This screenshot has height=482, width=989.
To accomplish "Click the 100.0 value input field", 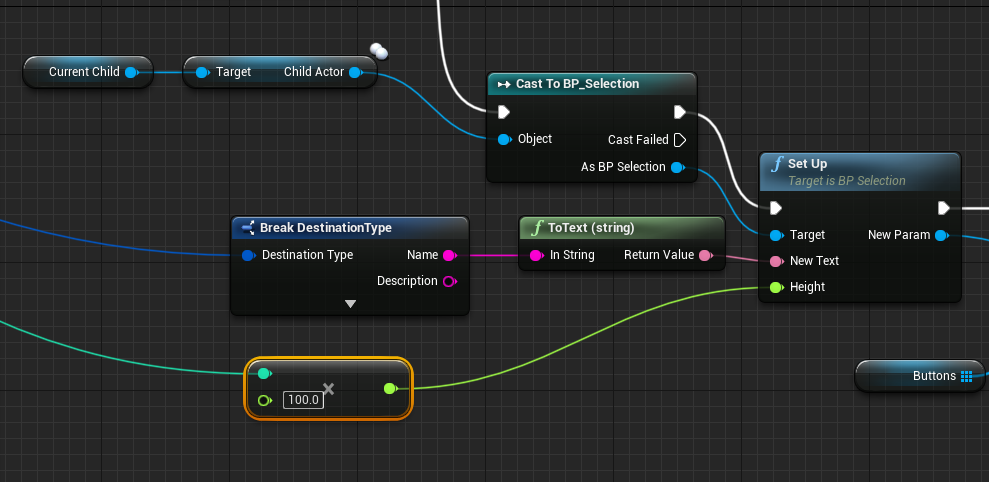I will [x=302, y=400].
